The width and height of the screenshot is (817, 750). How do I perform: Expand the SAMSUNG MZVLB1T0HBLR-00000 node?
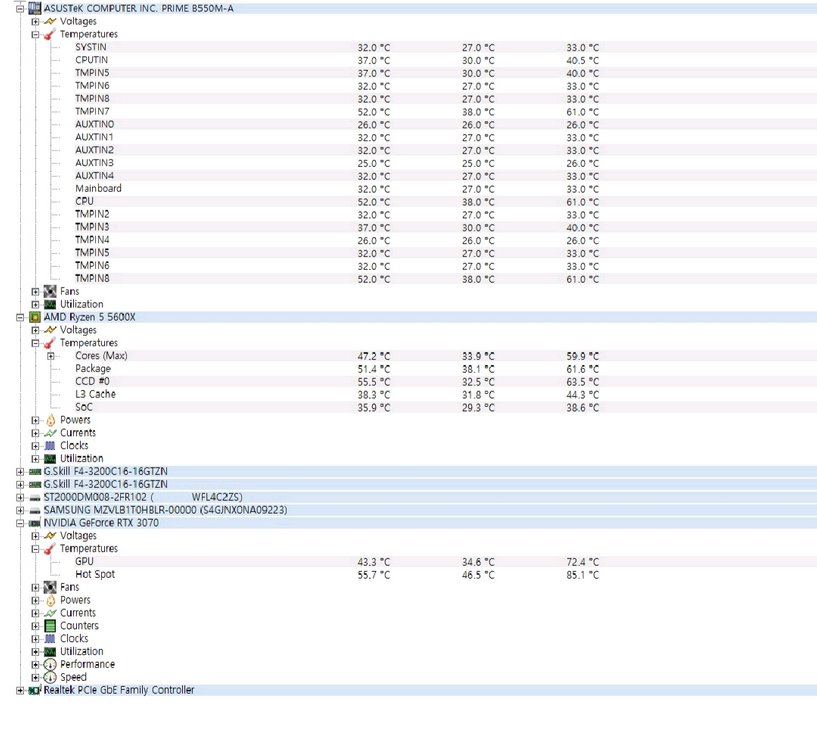point(20,511)
